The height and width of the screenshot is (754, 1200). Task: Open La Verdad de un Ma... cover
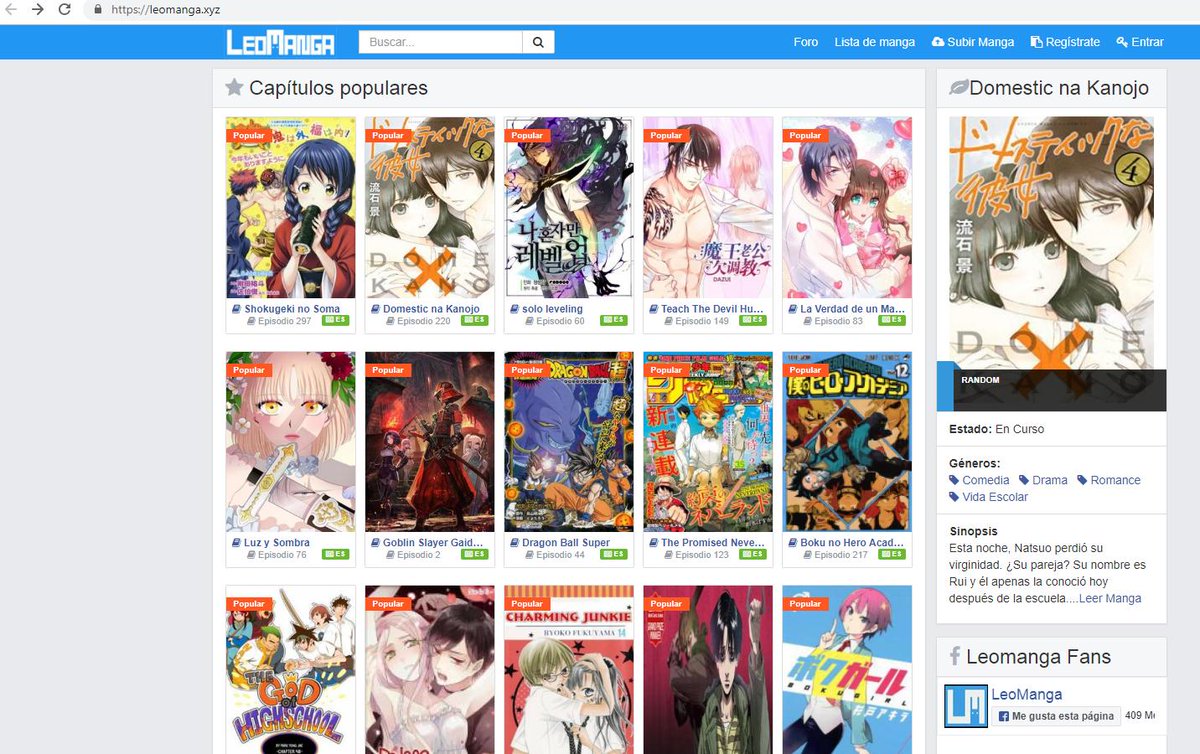point(847,207)
